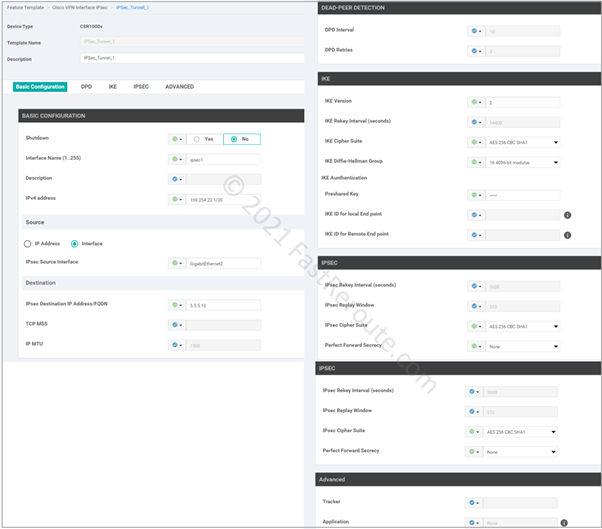Open the scope selector icon for Application
This screenshot has height=529, width=602.
click(x=474, y=522)
